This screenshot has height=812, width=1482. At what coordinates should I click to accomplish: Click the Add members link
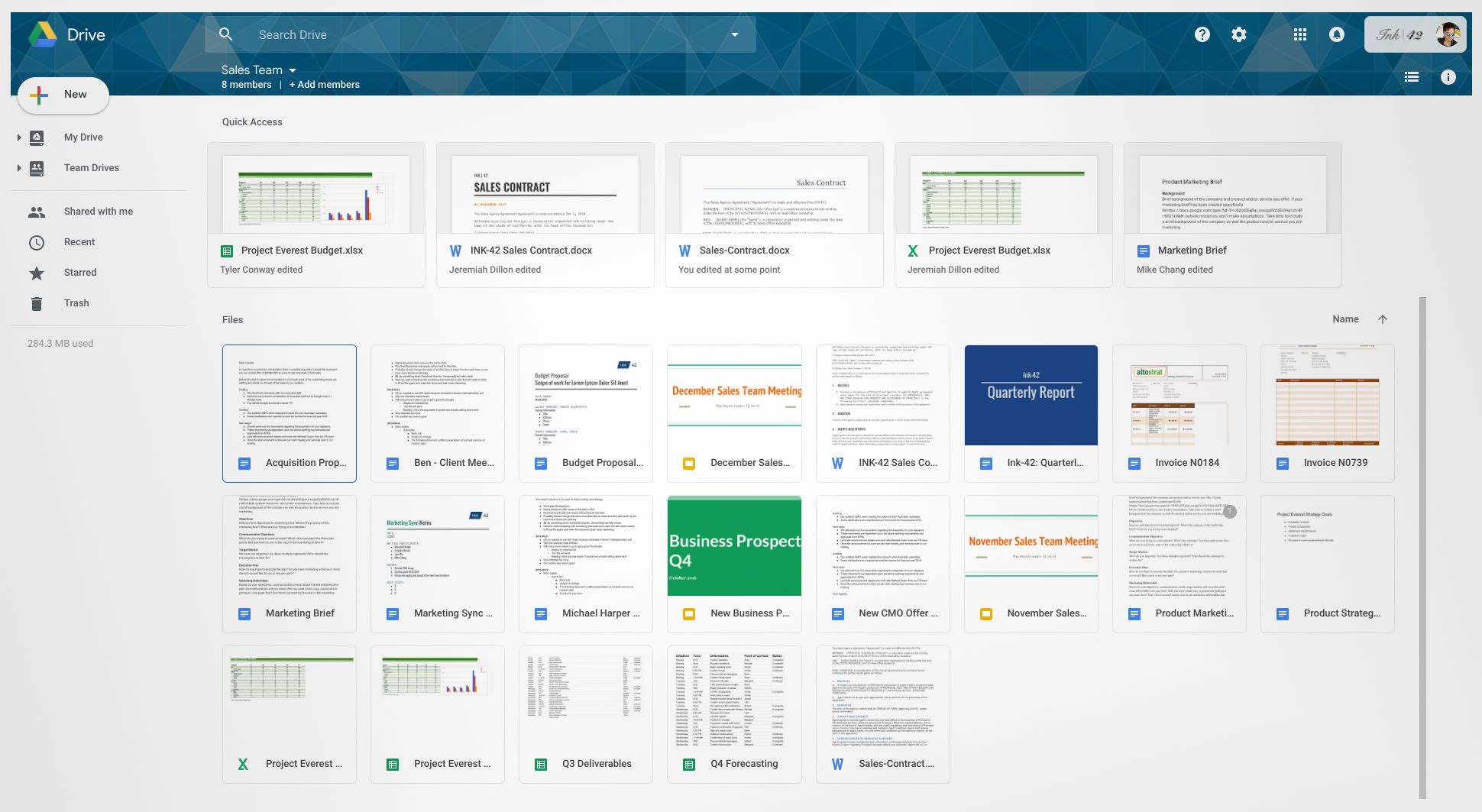[x=325, y=85]
